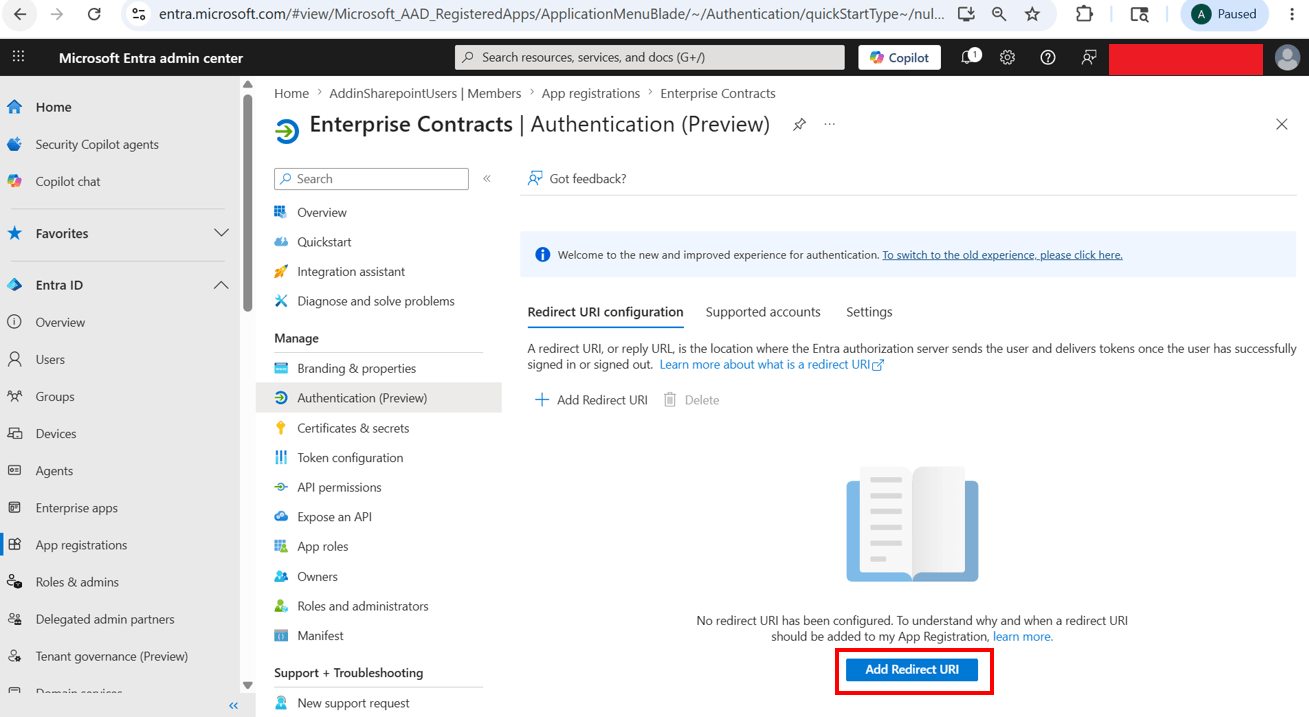The height and width of the screenshot is (717, 1309).
Task: Open Devices in left navigation
Action: click(x=56, y=433)
